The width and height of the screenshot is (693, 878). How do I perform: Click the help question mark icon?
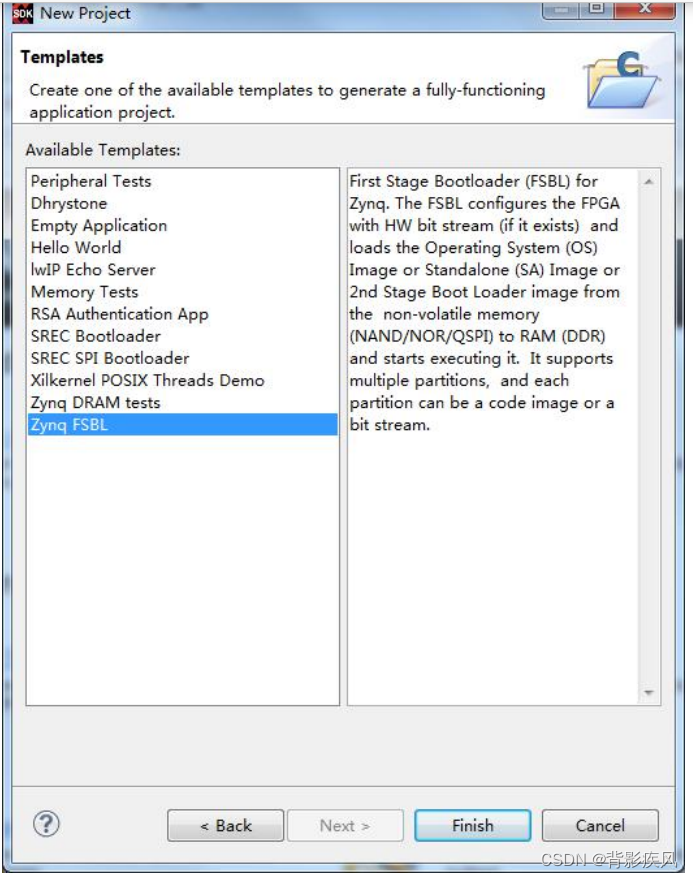click(x=46, y=824)
